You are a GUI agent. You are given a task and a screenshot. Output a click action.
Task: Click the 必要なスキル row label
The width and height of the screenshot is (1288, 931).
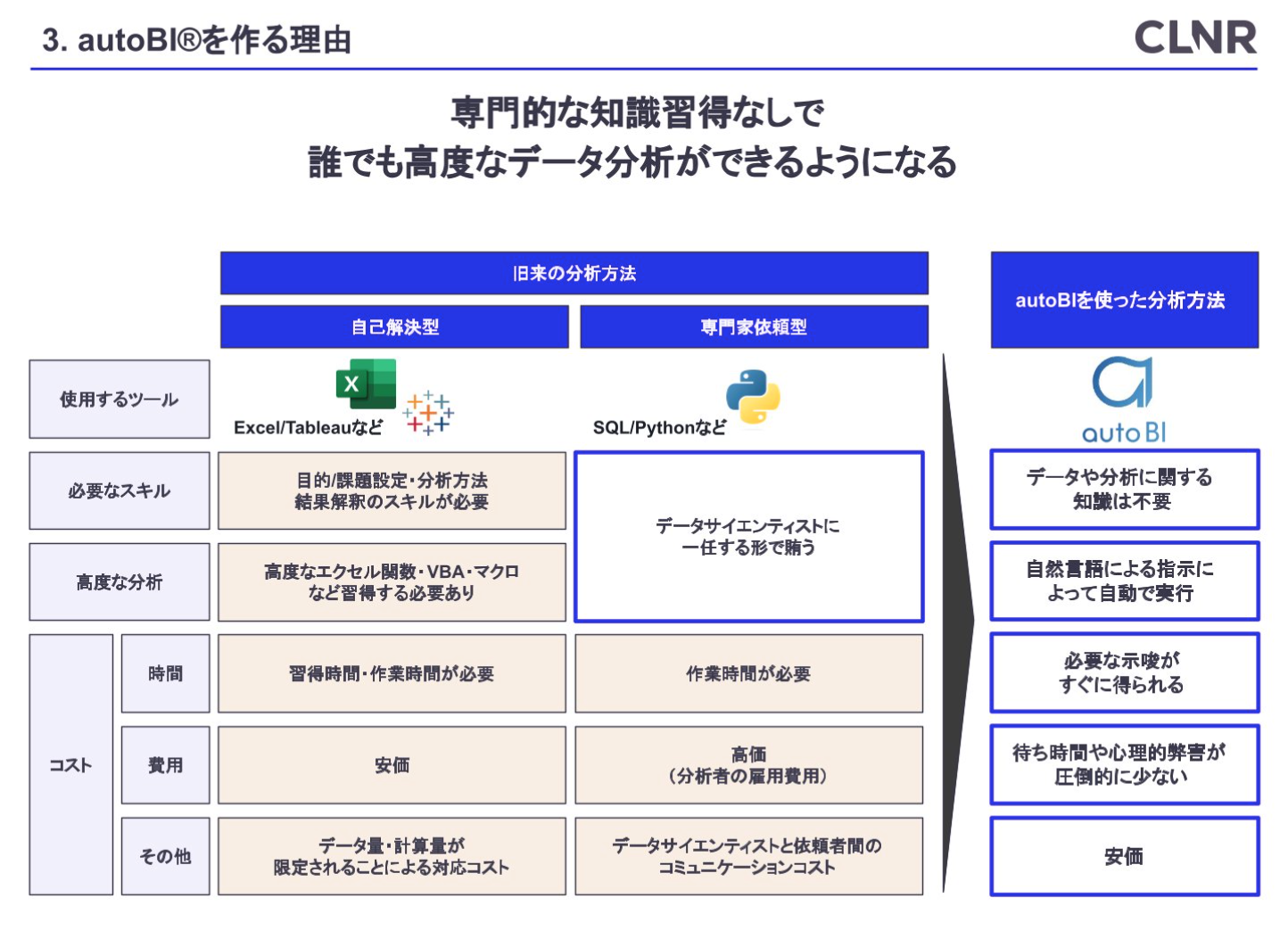(120, 490)
